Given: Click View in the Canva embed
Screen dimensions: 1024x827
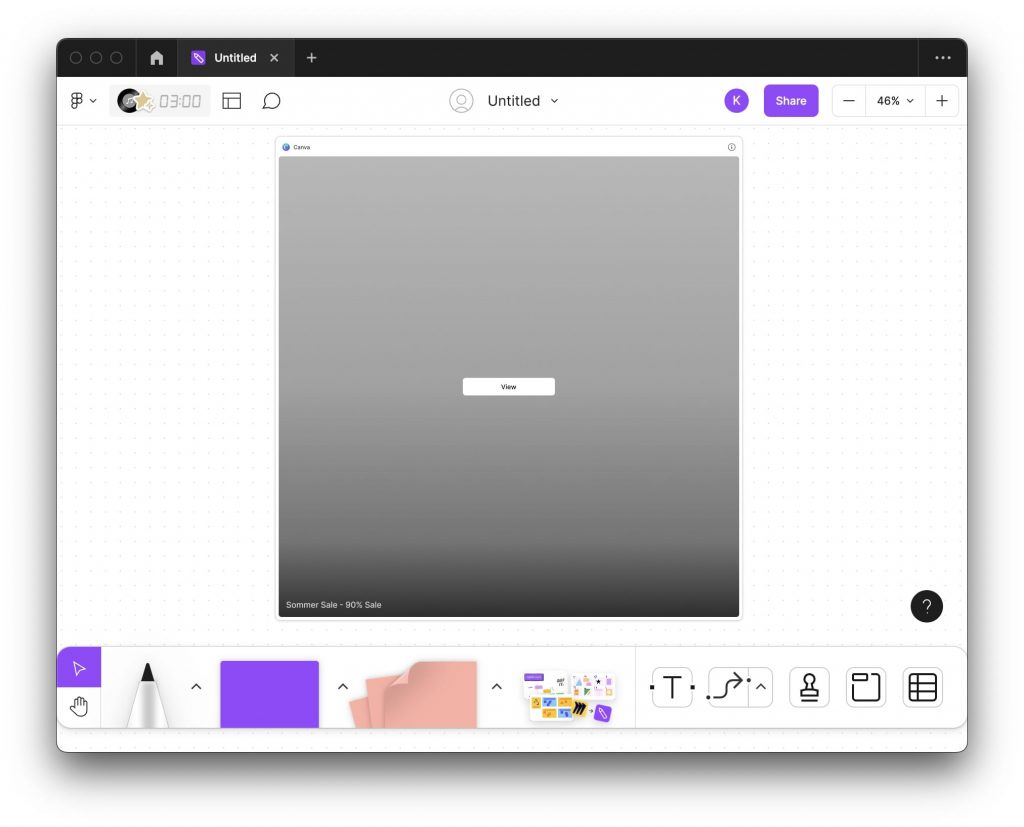Looking at the screenshot, I should pyautogui.click(x=509, y=386).
